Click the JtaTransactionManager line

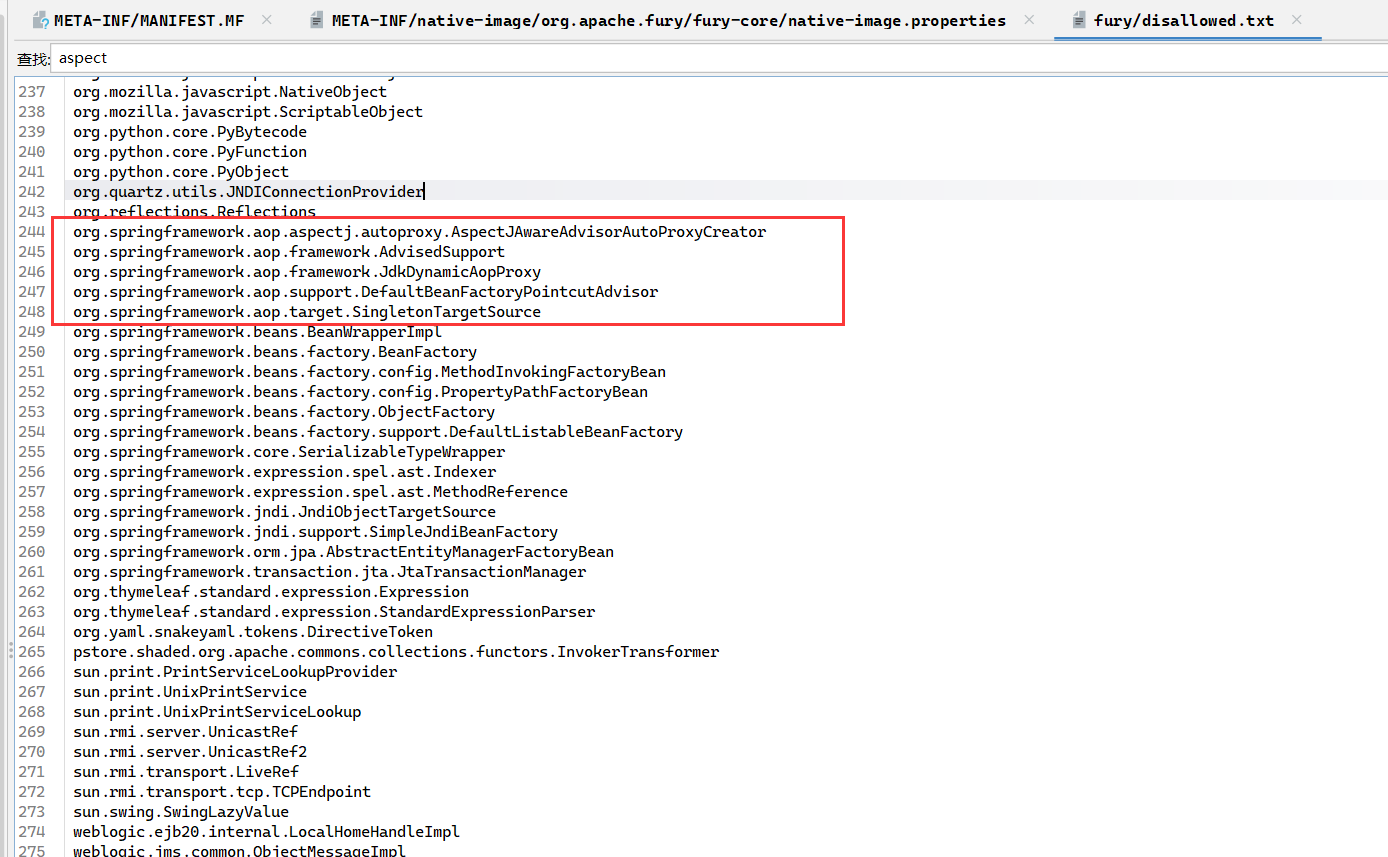[x=329, y=572]
